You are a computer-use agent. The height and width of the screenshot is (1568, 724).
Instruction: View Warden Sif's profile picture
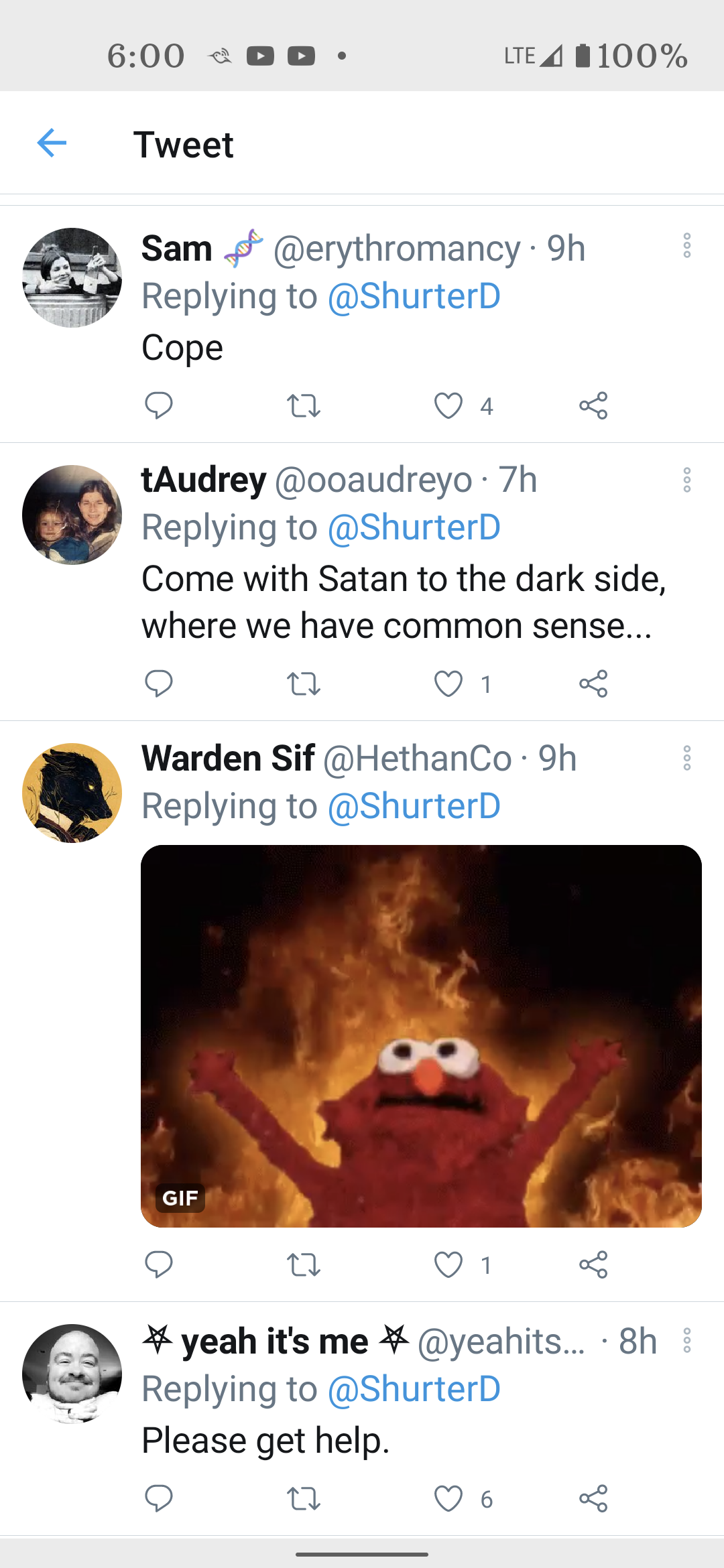coord(72,793)
